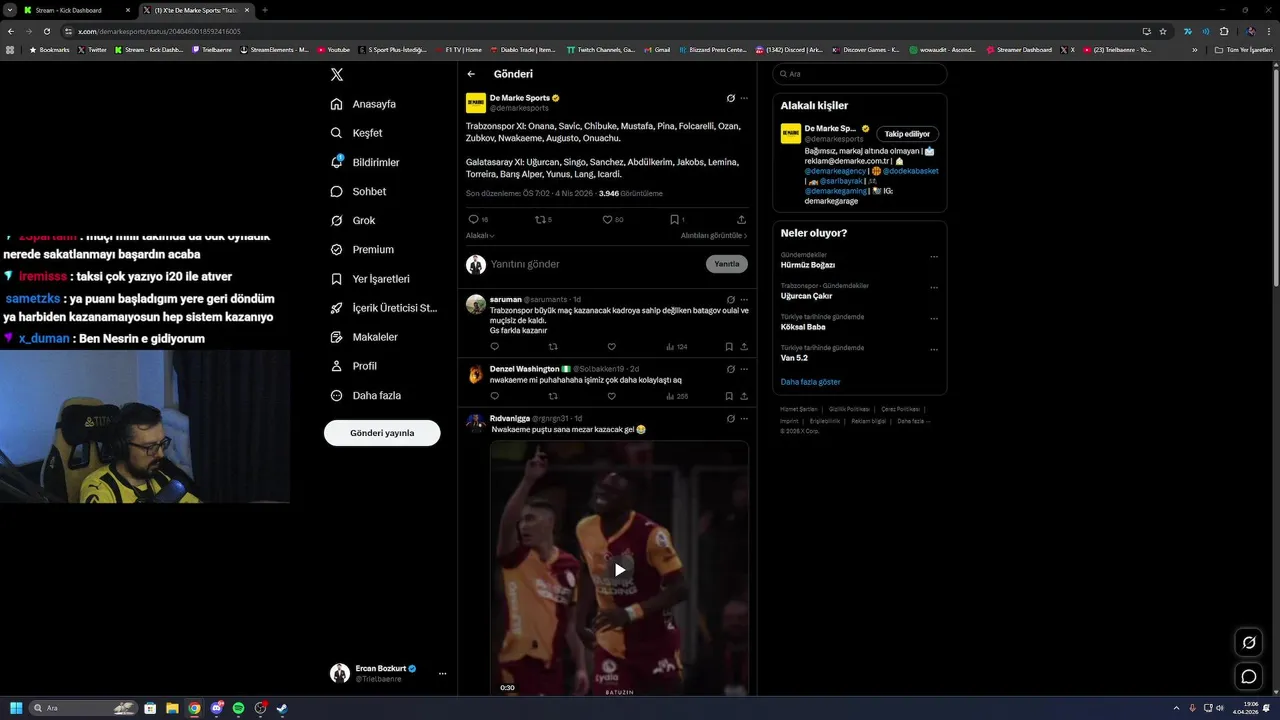Open more options on saruman's reply

(x=744, y=299)
